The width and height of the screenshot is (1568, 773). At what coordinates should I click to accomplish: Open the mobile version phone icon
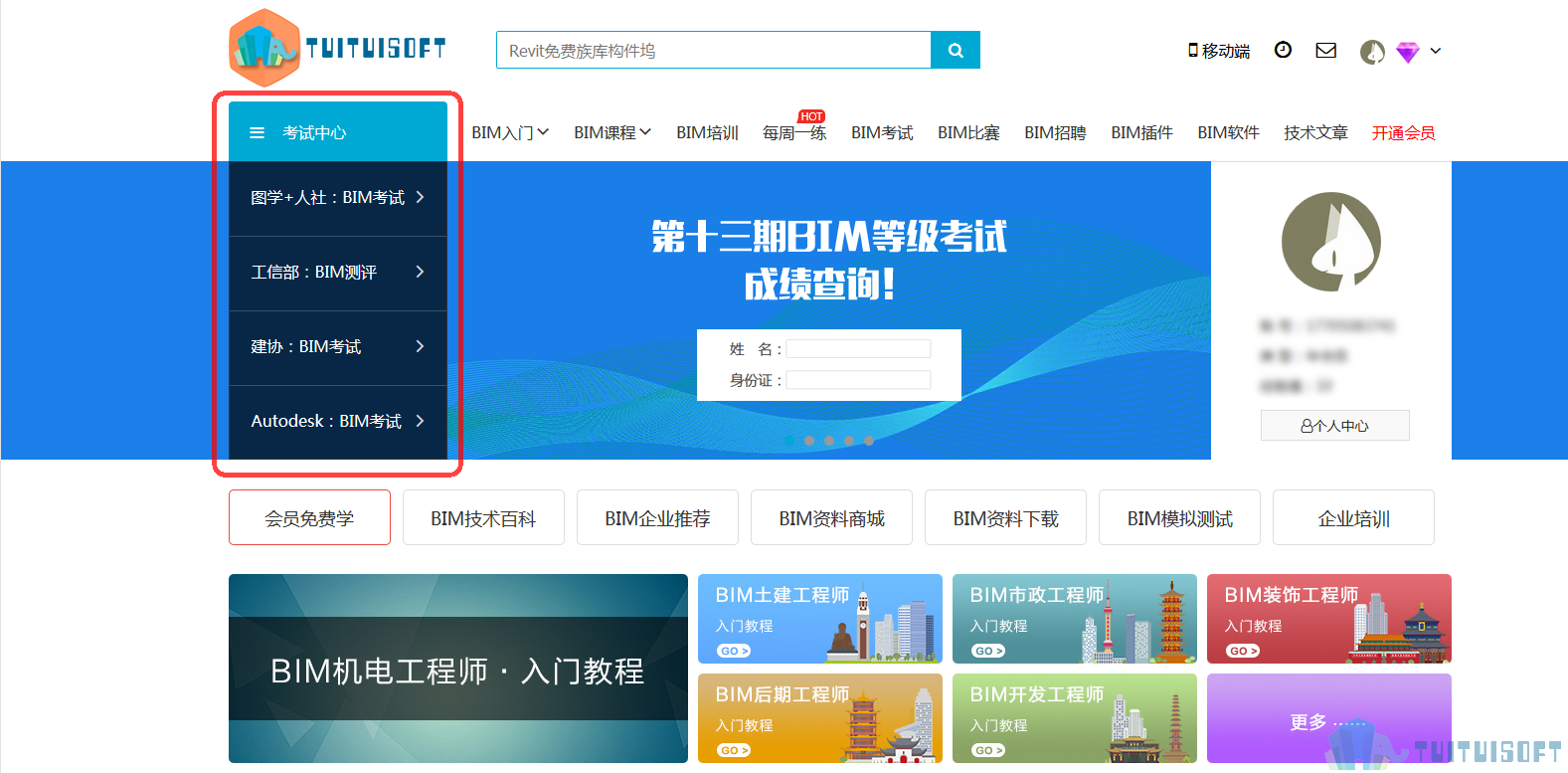(x=1193, y=50)
